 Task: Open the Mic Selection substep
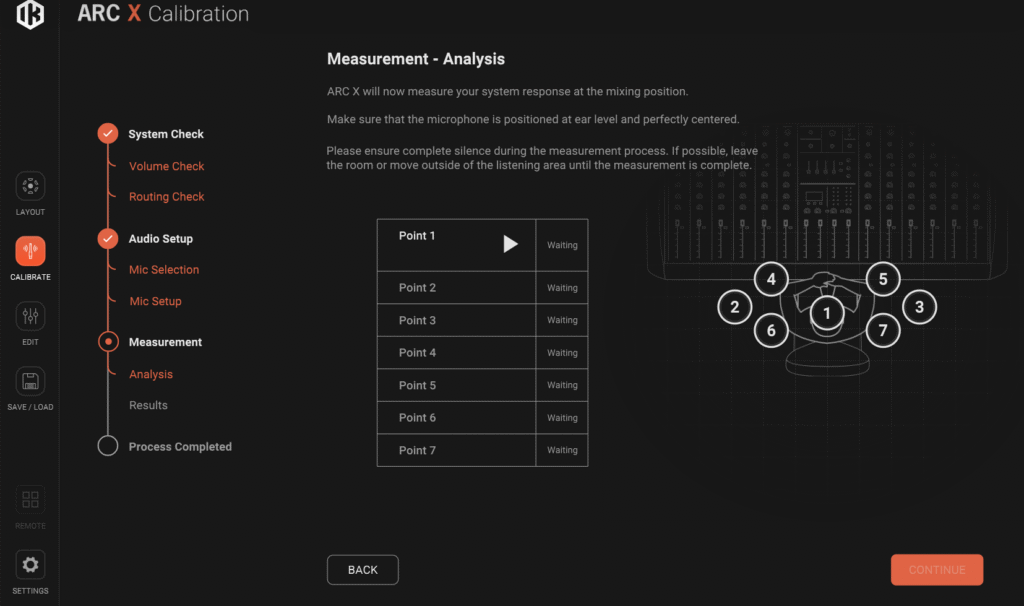coord(164,270)
